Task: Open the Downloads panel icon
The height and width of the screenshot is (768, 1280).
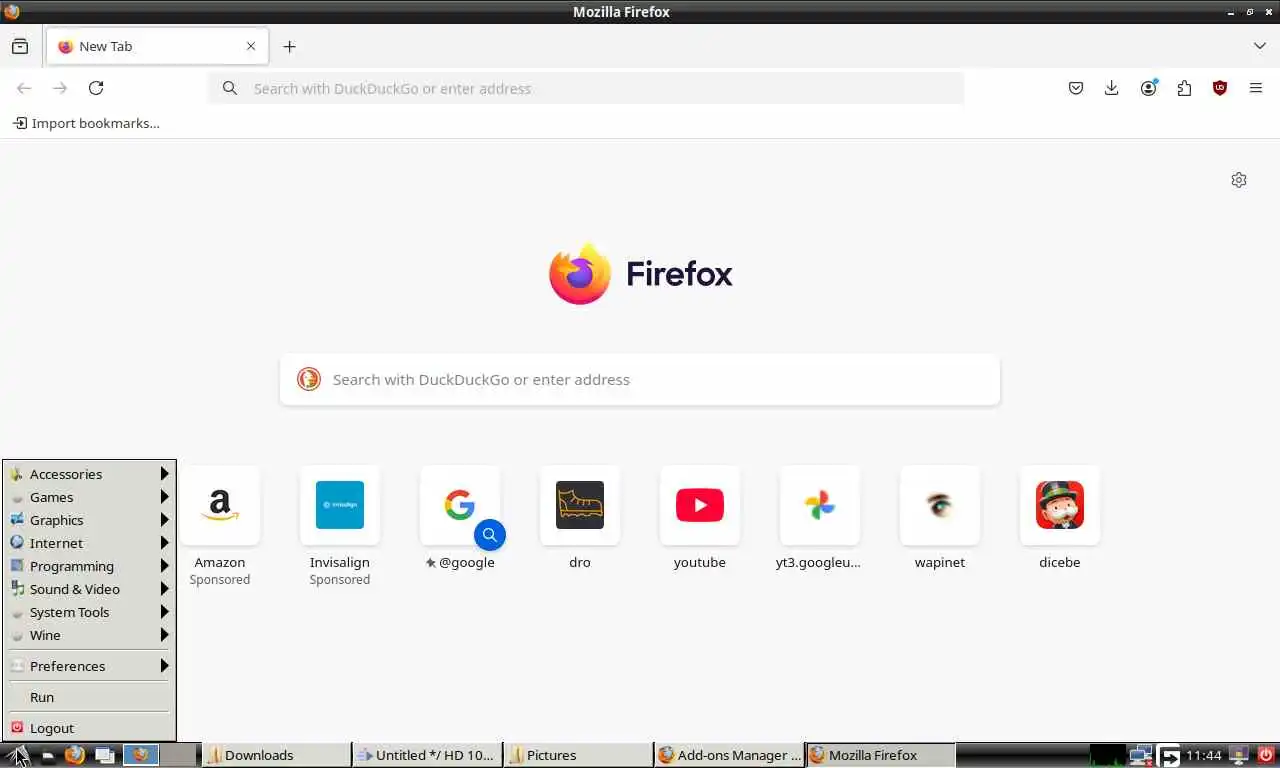Action: coord(1111,88)
